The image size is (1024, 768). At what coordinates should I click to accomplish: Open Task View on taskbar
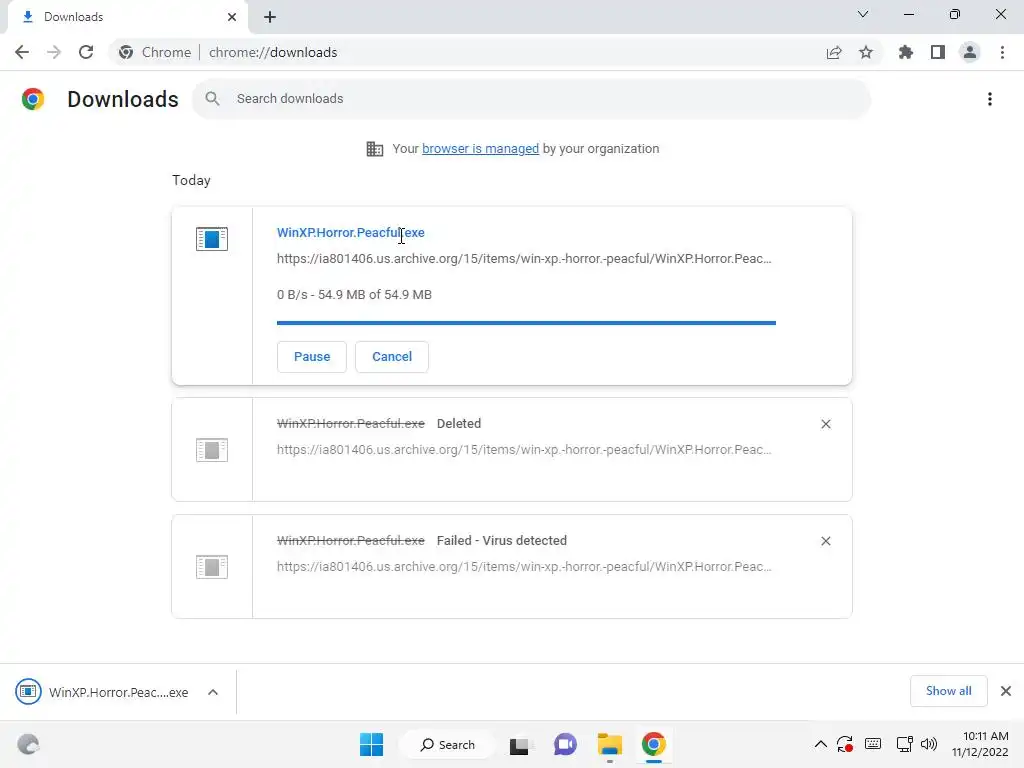pos(520,744)
